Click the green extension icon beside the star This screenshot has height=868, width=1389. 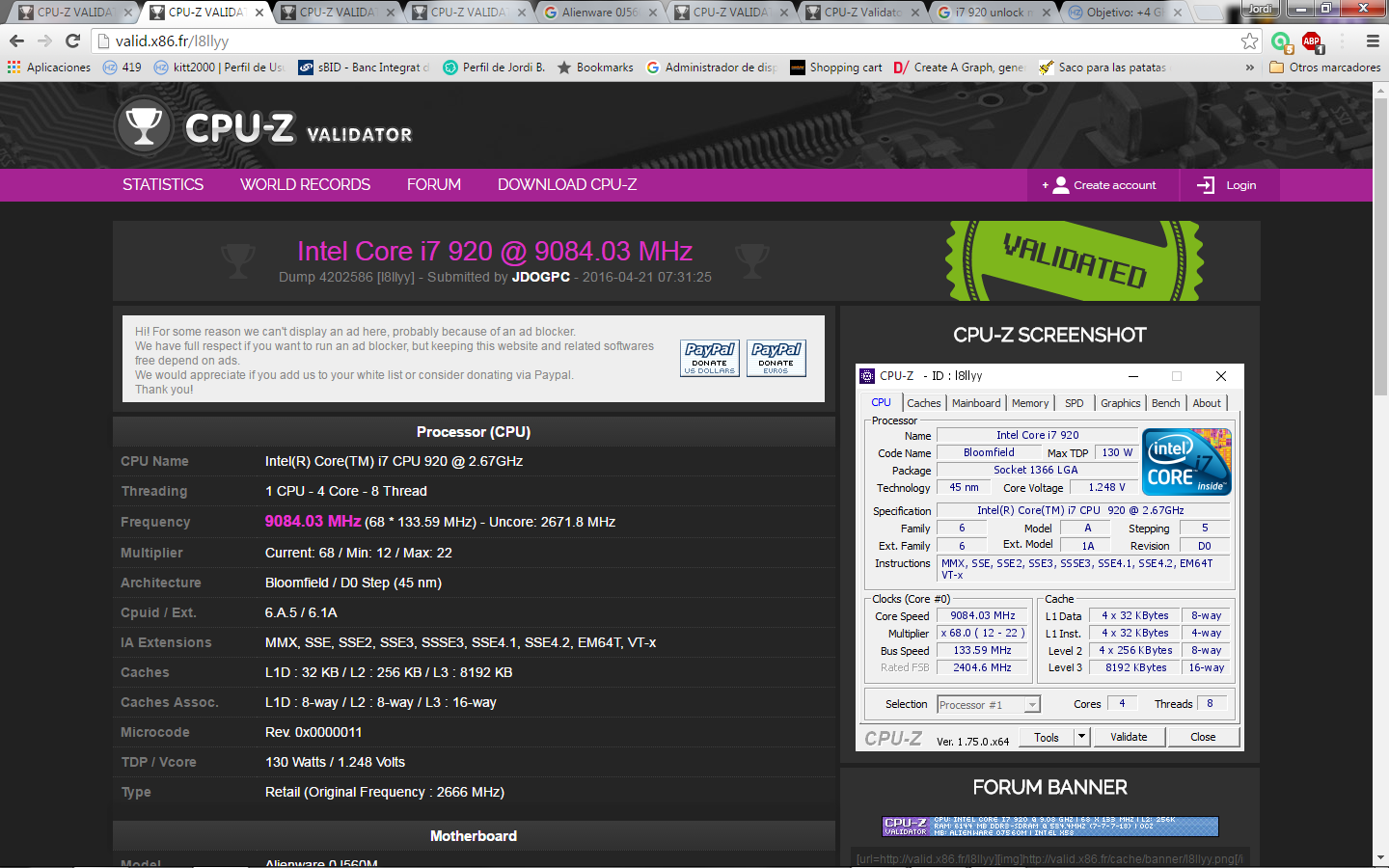tap(1281, 41)
